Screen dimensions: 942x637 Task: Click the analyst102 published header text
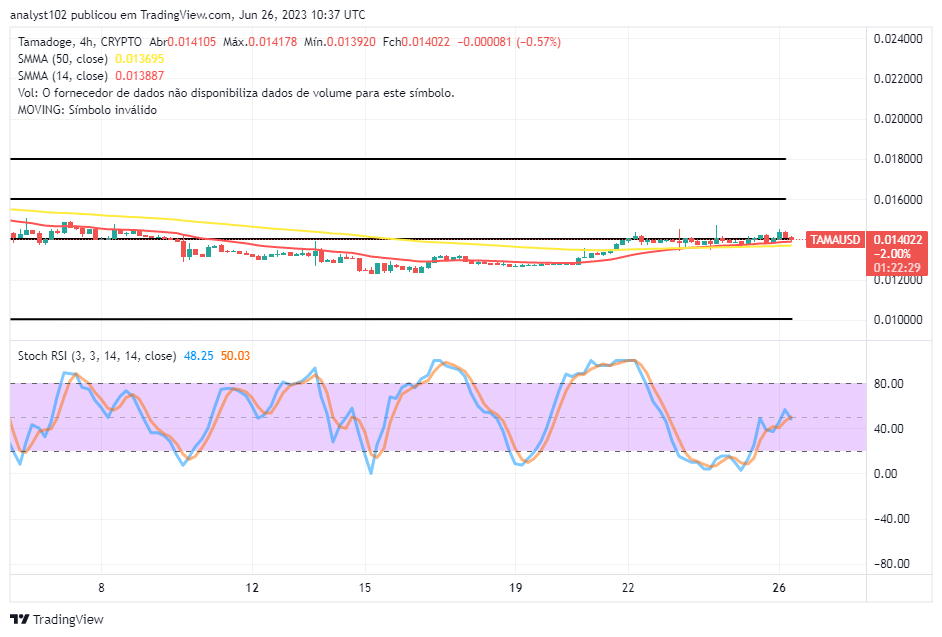[187, 14]
